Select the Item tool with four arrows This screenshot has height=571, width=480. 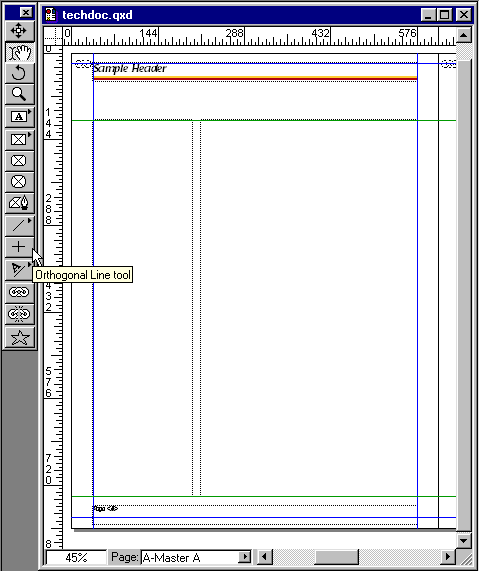click(x=20, y=31)
